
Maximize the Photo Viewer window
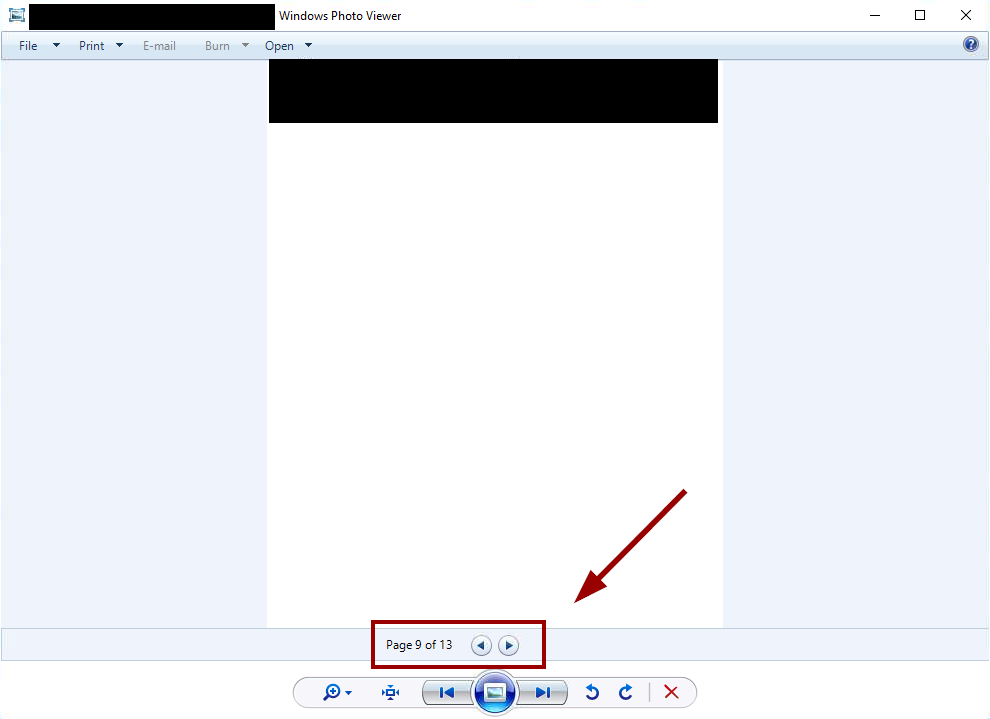(x=920, y=15)
